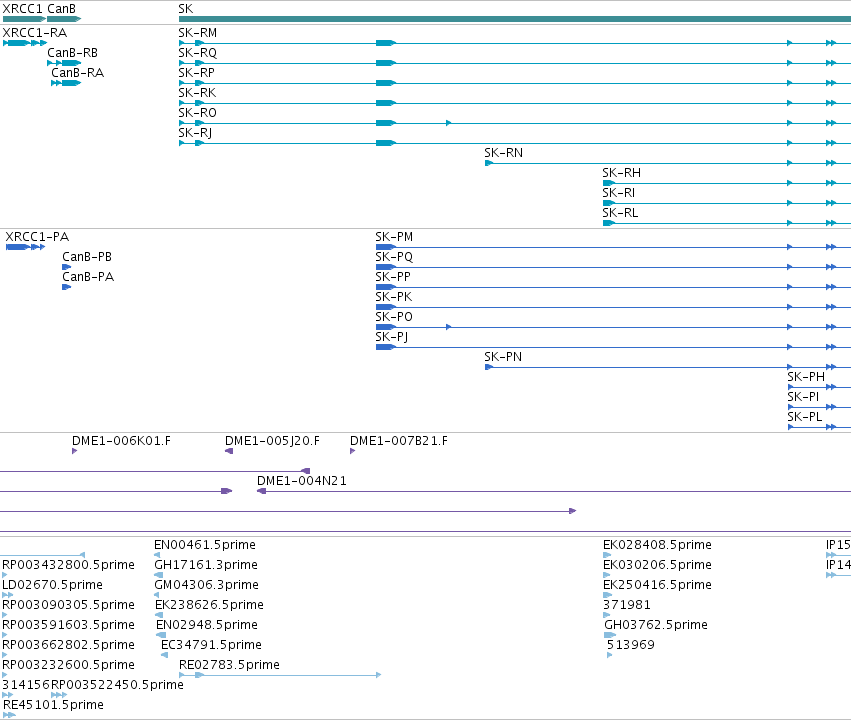Image resolution: width=851 pixels, height=720 pixels.
Task: Select transcript label SK-RQ
Action: tap(198, 53)
